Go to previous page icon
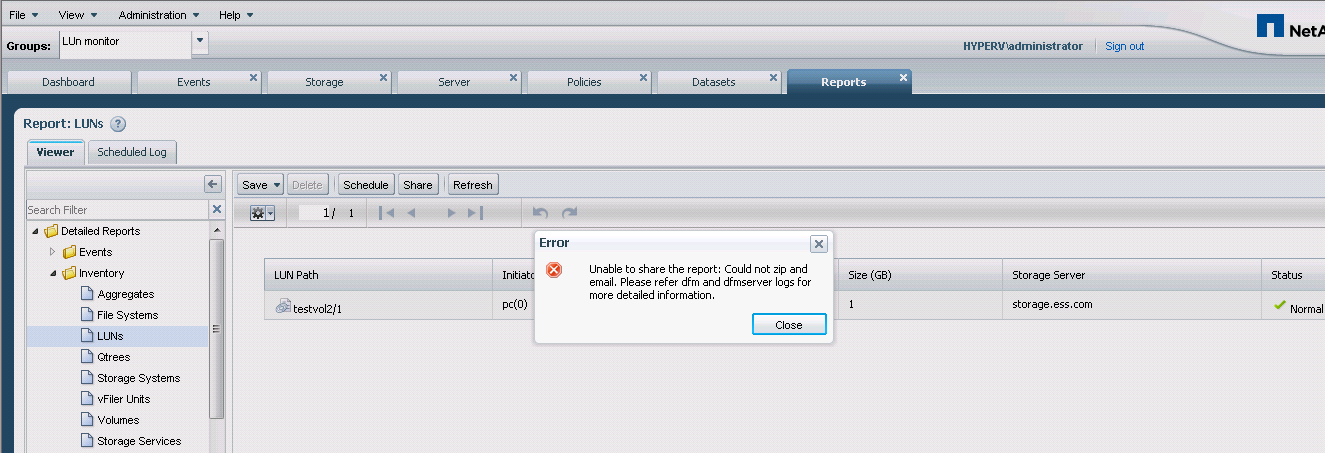Screen dimensions: 1325x453 pyautogui.click(x=411, y=213)
